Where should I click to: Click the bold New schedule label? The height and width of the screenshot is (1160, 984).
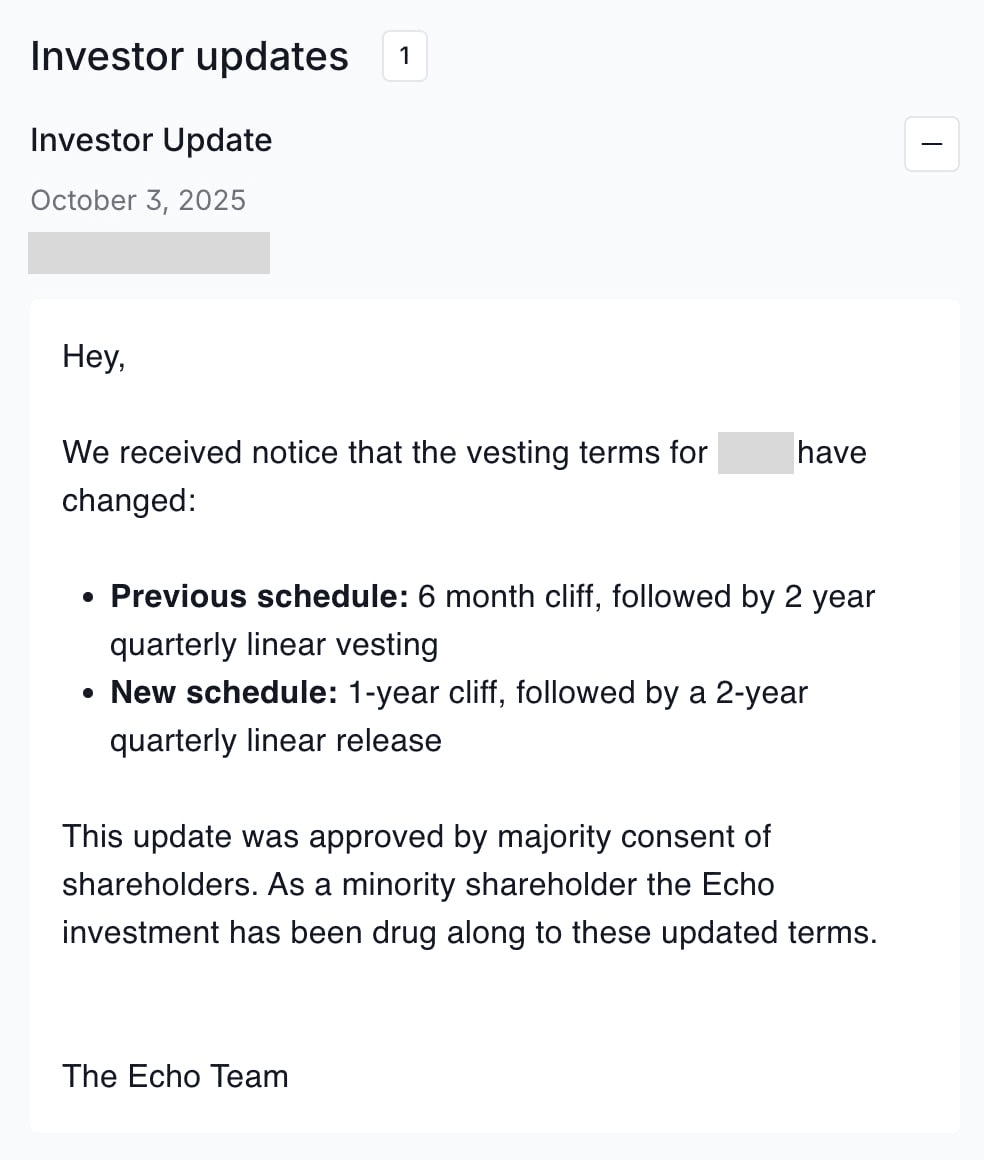224,693
